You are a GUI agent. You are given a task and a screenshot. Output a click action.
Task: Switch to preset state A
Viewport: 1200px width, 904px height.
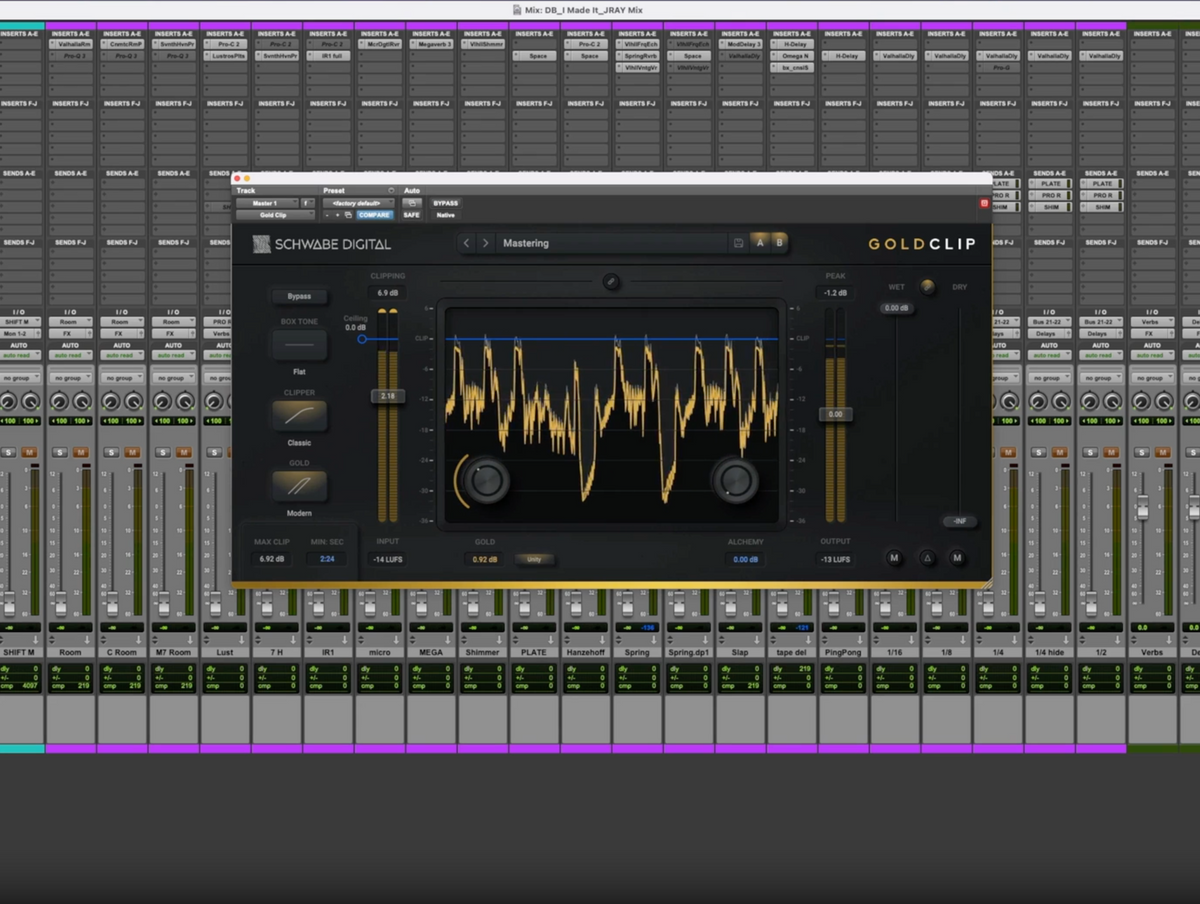click(760, 243)
